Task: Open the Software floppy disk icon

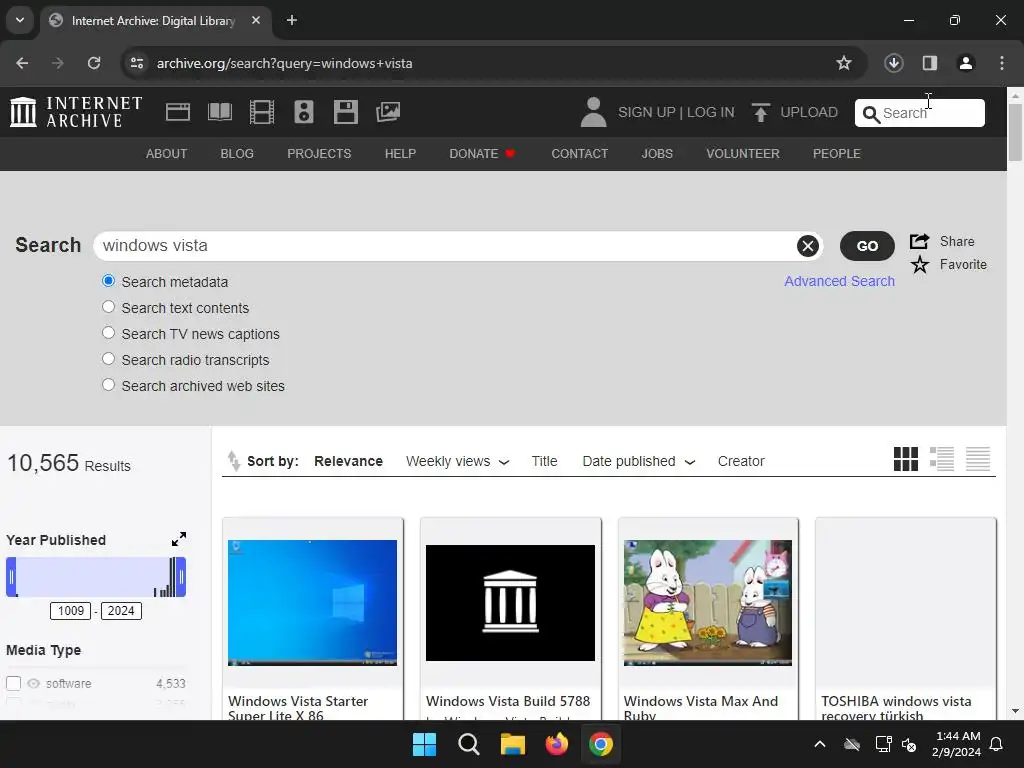Action: tap(345, 112)
